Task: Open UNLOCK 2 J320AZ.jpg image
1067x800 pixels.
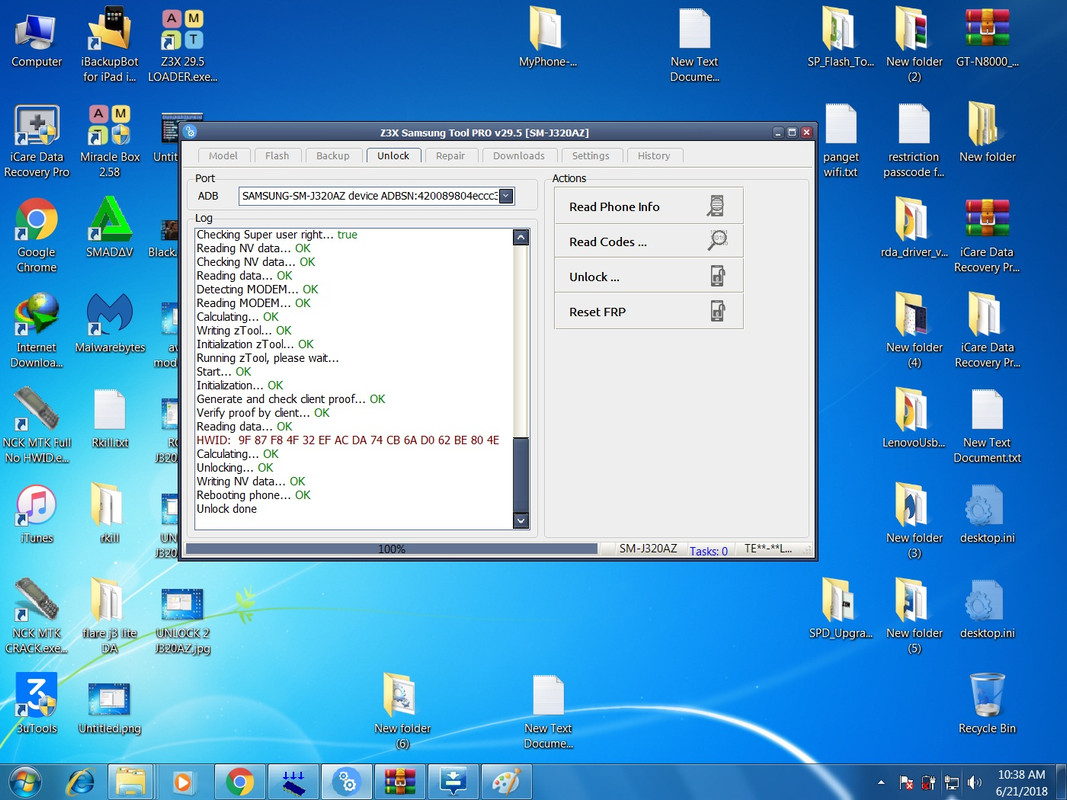Action: 182,620
